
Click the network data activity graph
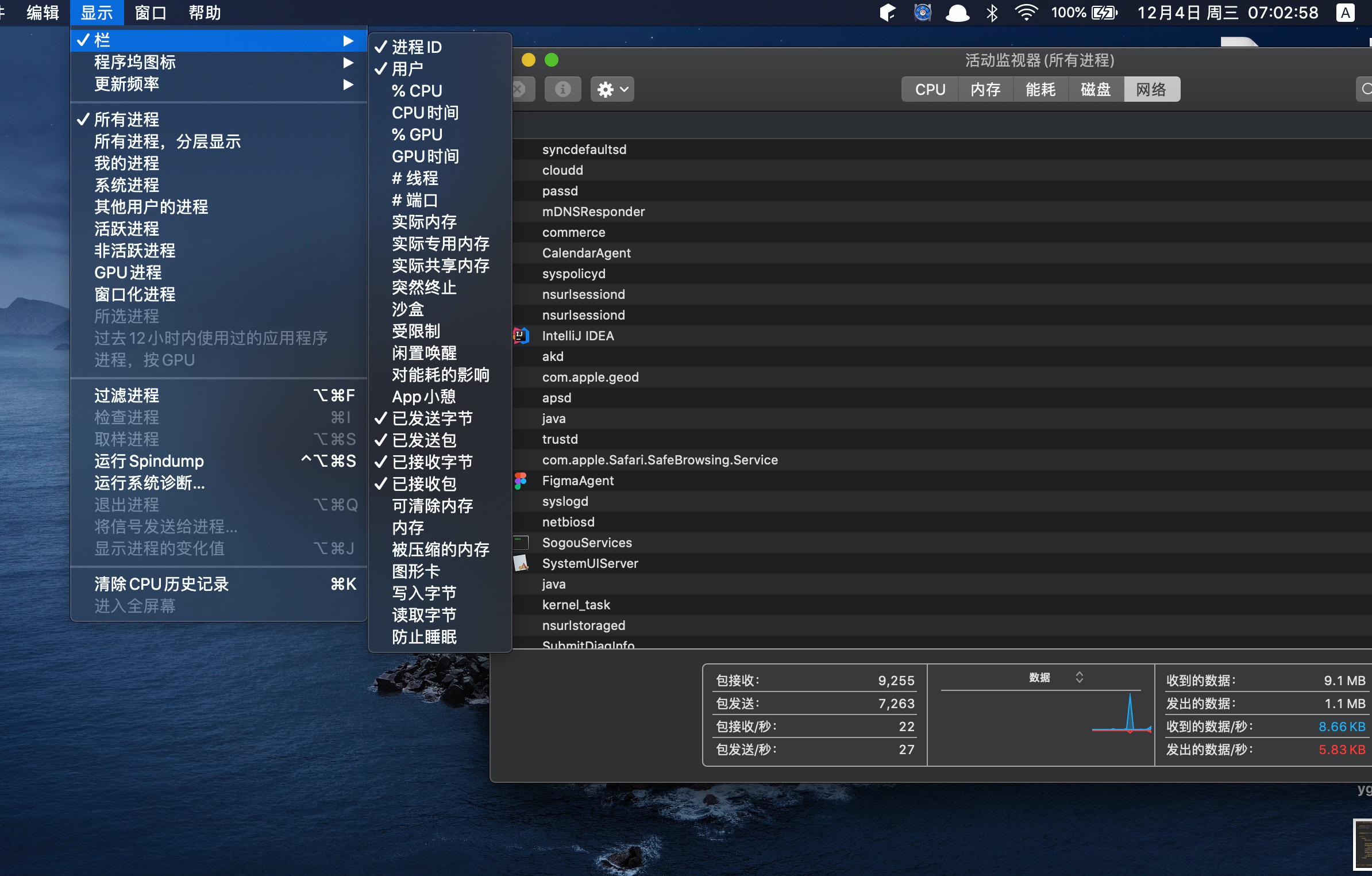click(1040, 725)
